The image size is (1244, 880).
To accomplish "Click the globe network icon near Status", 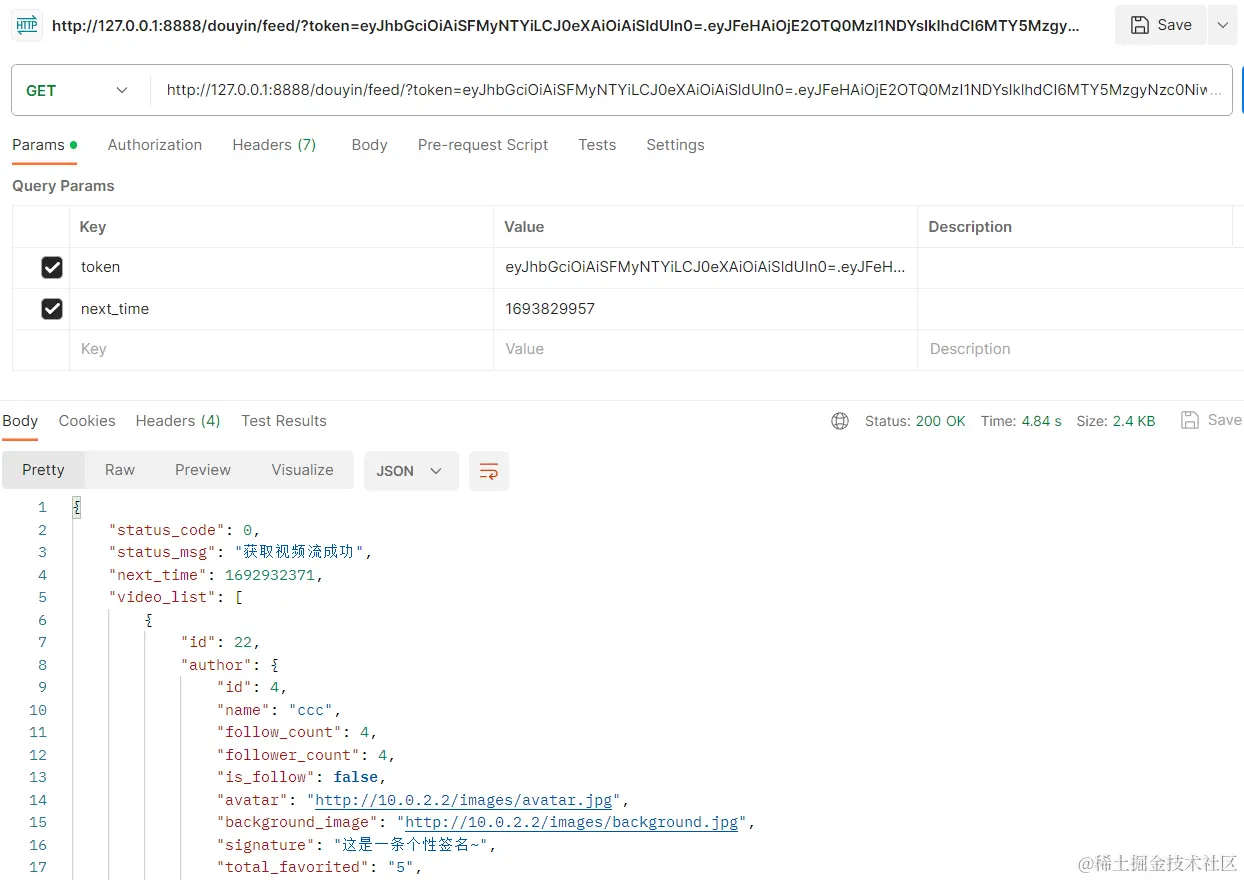I will [x=840, y=421].
